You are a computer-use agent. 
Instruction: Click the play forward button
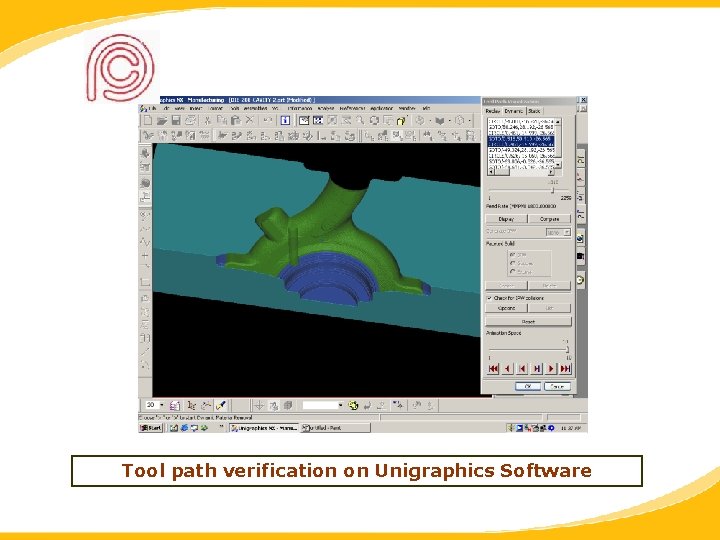pyautogui.click(x=551, y=368)
